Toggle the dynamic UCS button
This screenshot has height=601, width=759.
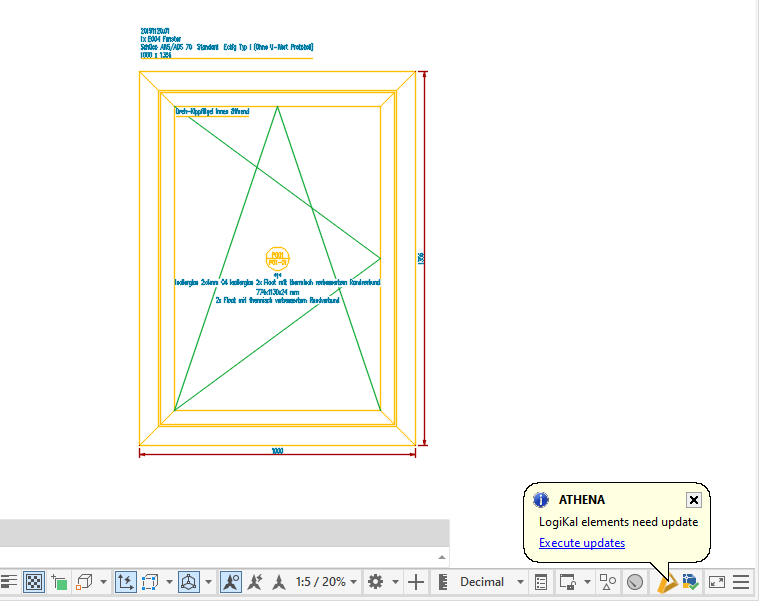pyautogui.click(x=126, y=581)
